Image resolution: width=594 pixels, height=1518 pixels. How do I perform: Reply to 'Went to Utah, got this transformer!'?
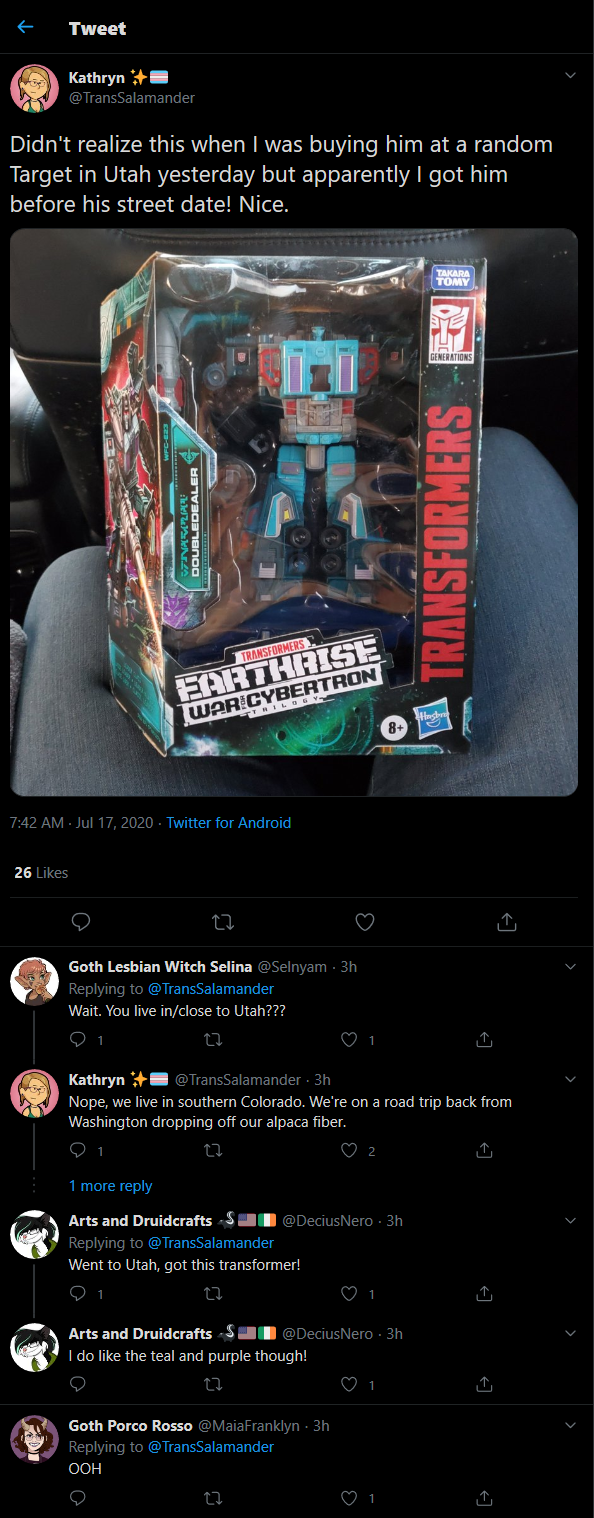pyautogui.click(x=78, y=1294)
